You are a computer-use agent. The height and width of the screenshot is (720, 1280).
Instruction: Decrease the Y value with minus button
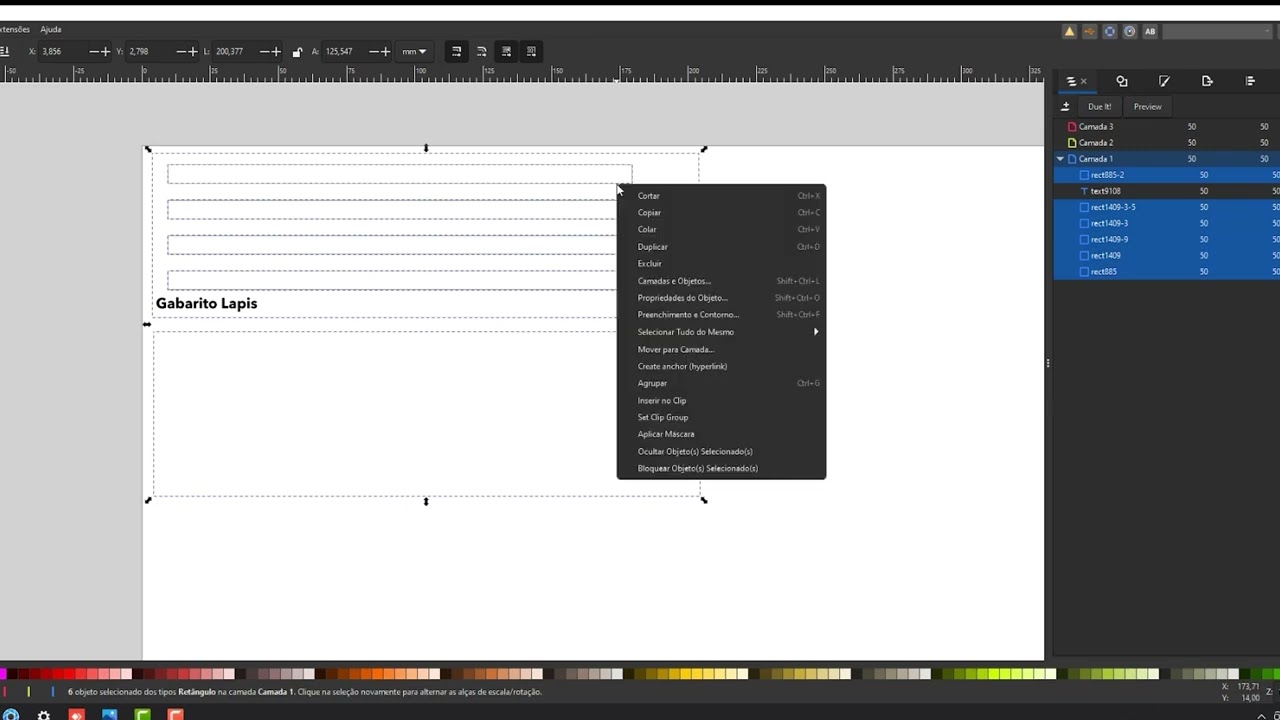pos(180,51)
